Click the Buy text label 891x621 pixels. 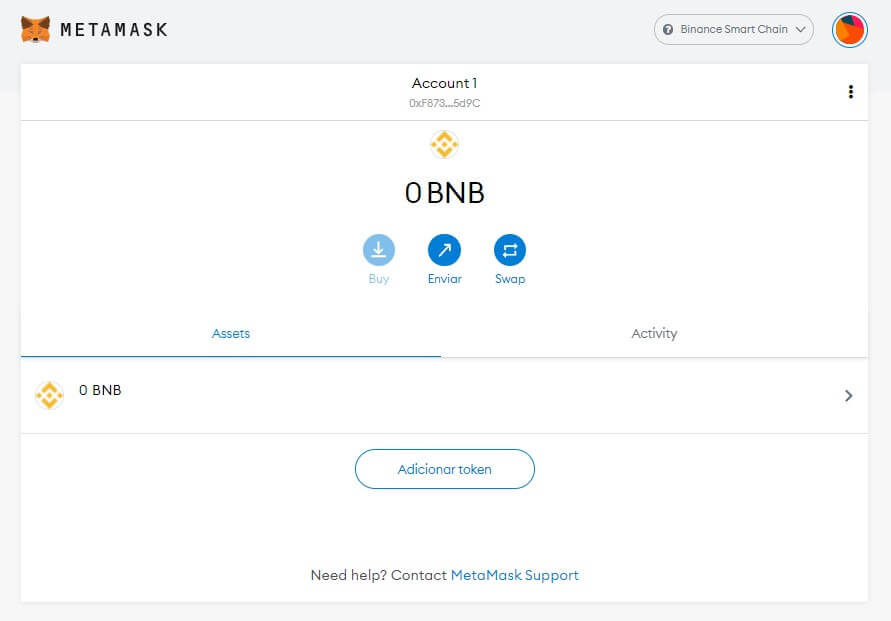pyautogui.click(x=378, y=279)
